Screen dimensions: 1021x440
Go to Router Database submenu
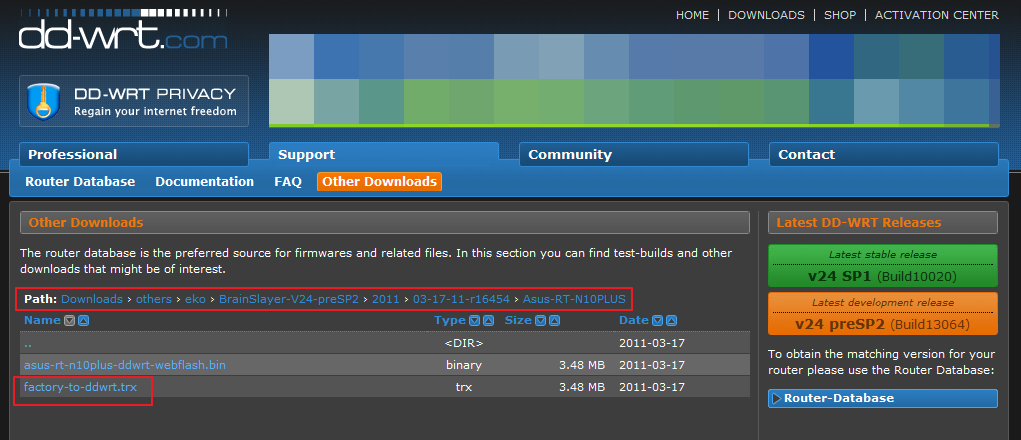point(80,182)
